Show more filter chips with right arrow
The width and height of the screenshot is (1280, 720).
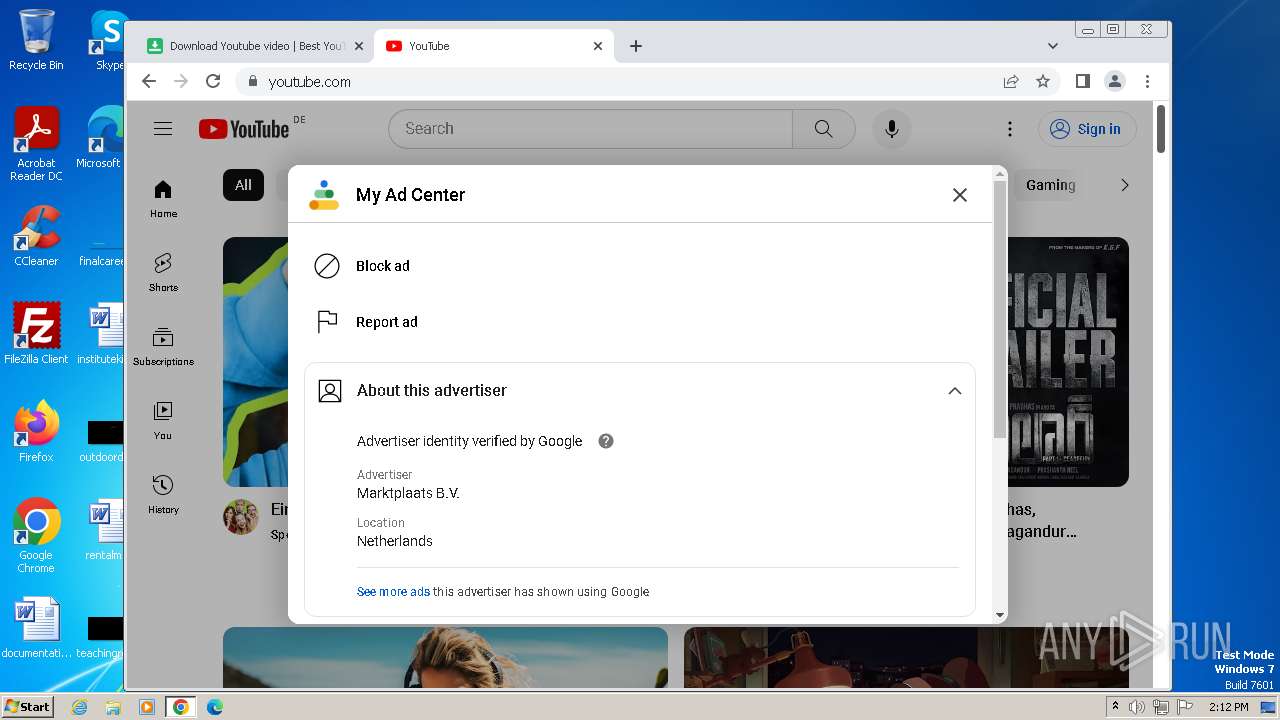coord(1125,185)
